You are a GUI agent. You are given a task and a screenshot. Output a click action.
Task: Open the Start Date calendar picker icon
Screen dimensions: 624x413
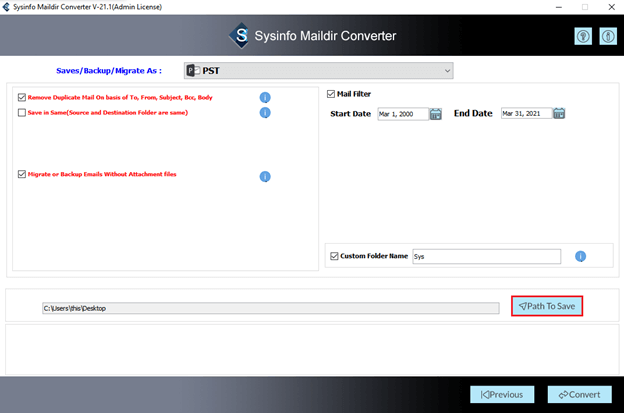tap(436, 114)
